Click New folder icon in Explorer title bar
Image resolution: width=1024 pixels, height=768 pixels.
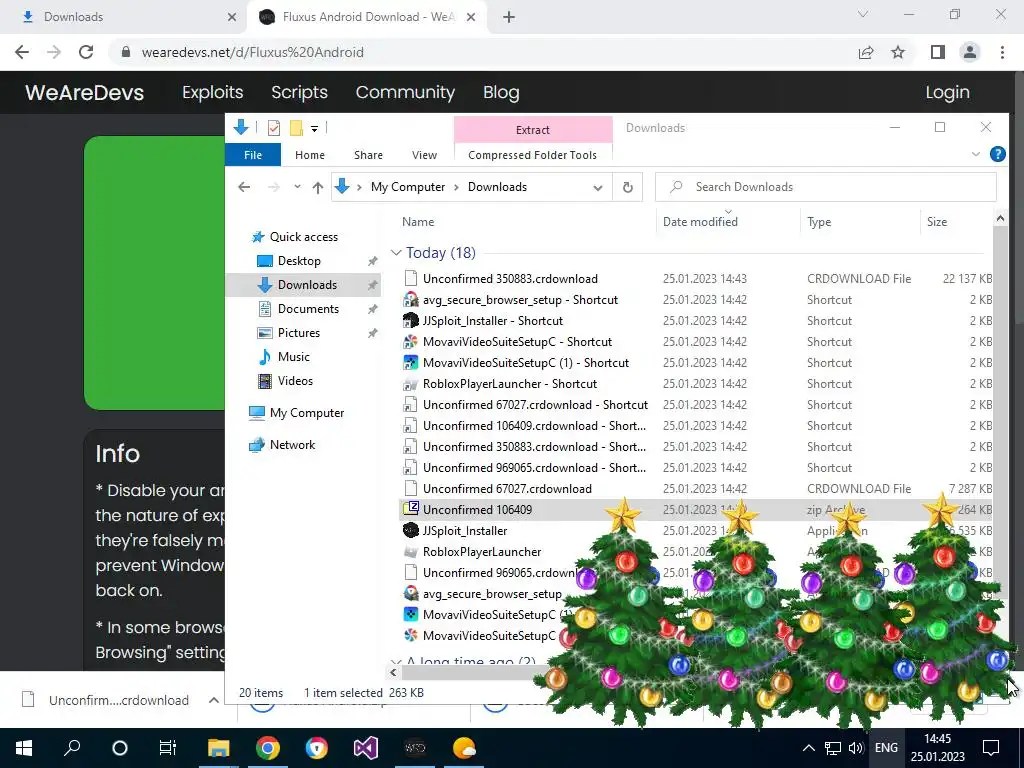point(296,128)
